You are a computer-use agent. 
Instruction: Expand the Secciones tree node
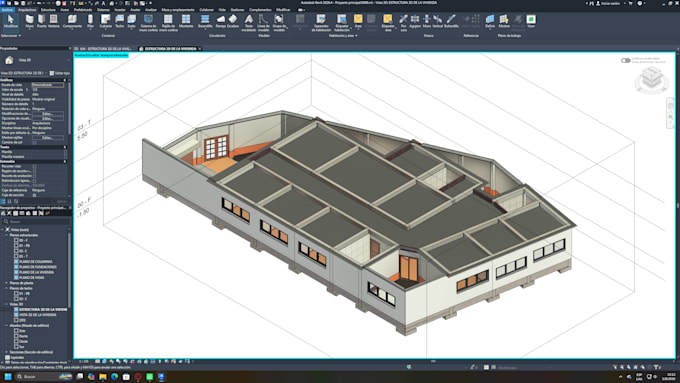click(x=7, y=352)
